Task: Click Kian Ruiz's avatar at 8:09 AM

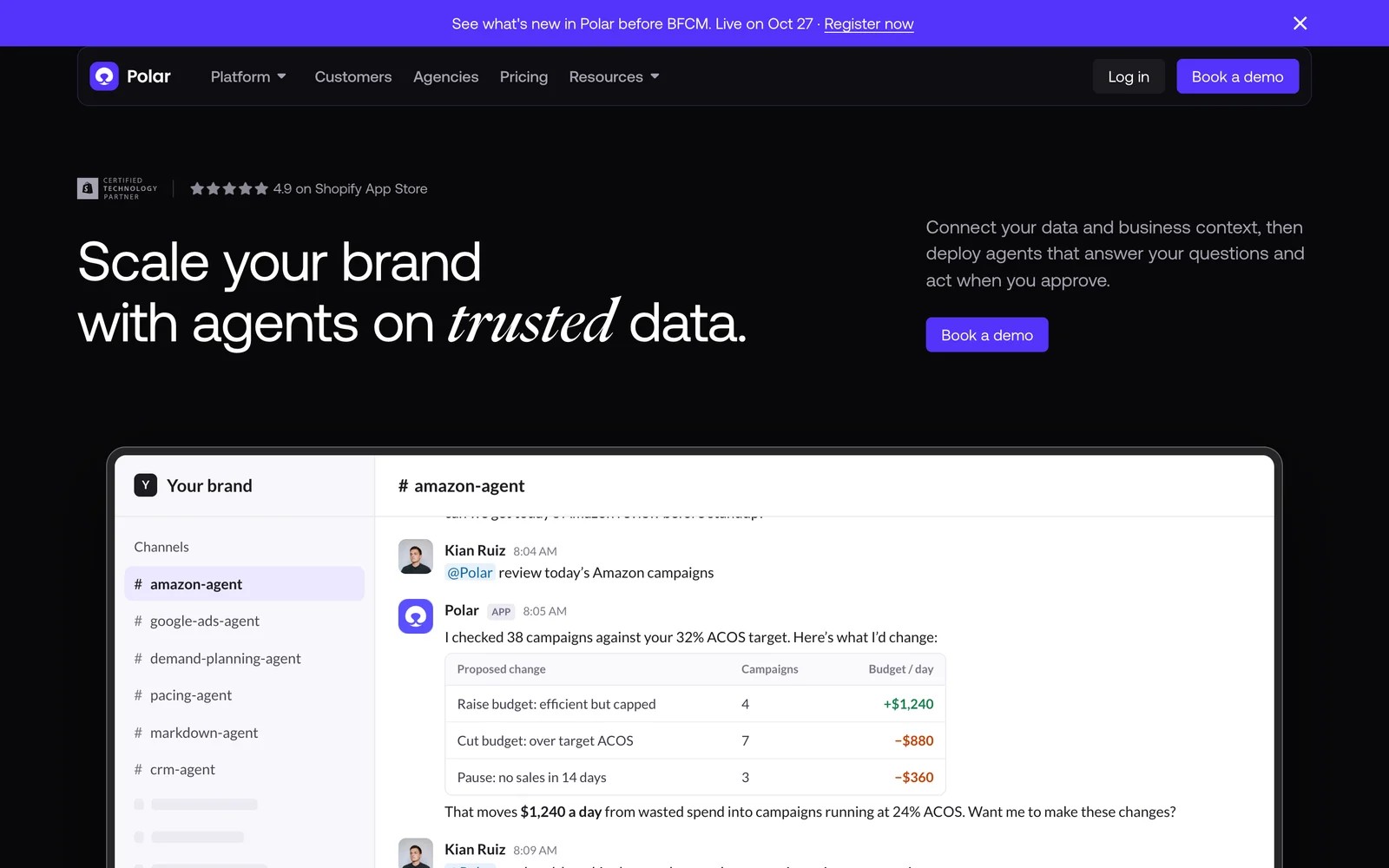Action: [x=416, y=854]
